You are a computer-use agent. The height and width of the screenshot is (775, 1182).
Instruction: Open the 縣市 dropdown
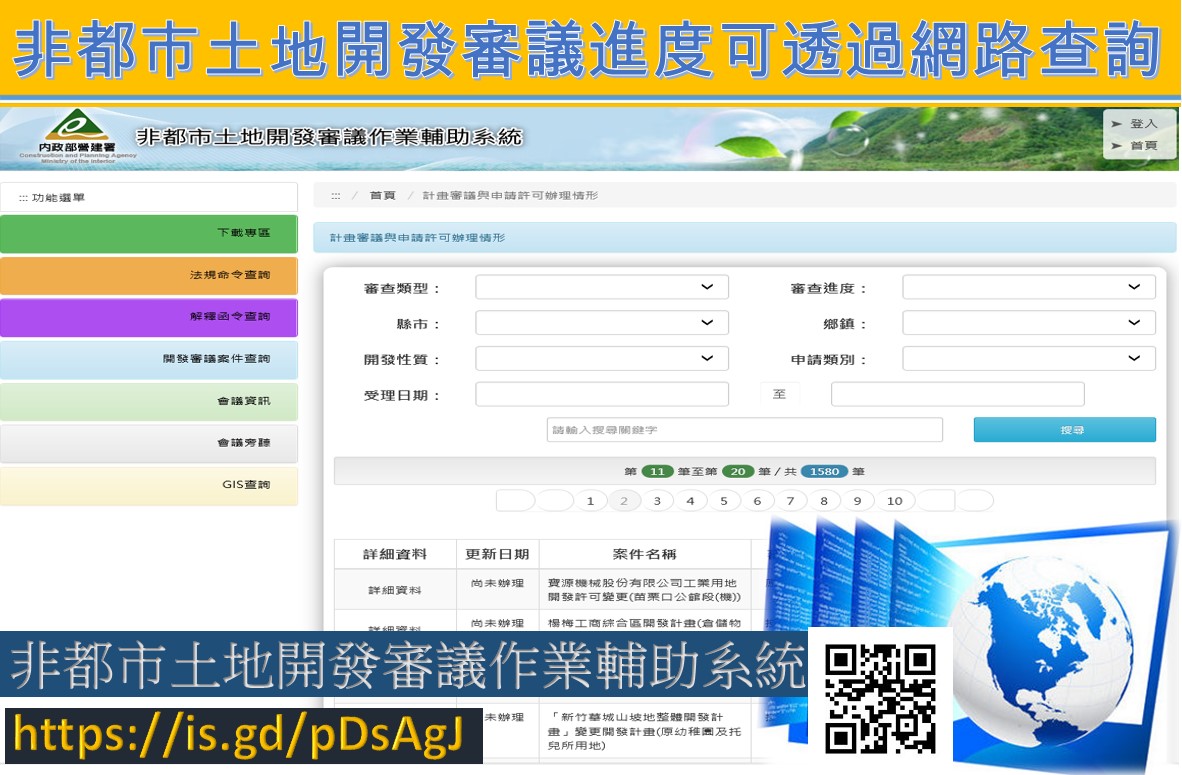(602, 323)
